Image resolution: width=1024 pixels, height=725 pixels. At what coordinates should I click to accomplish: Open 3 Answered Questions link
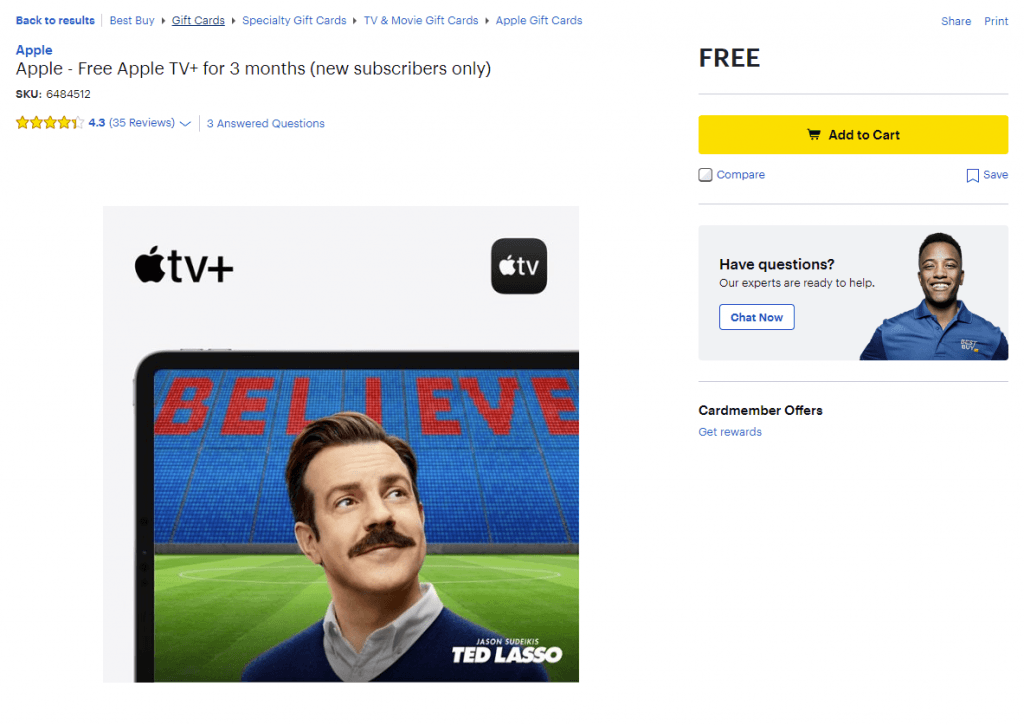(265, 123)
